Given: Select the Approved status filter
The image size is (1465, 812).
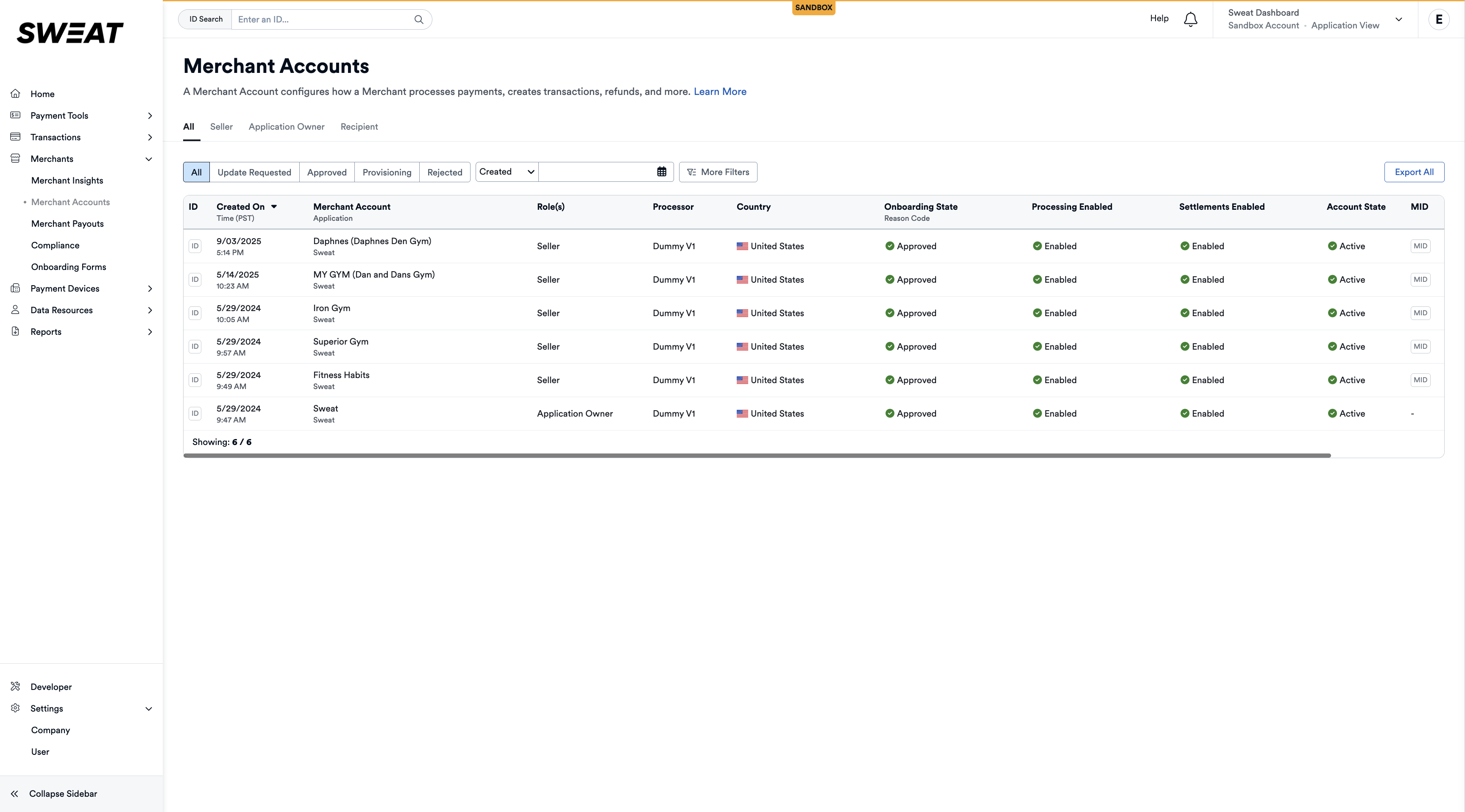Looking at the screenshot, I should tap(326, 172).
